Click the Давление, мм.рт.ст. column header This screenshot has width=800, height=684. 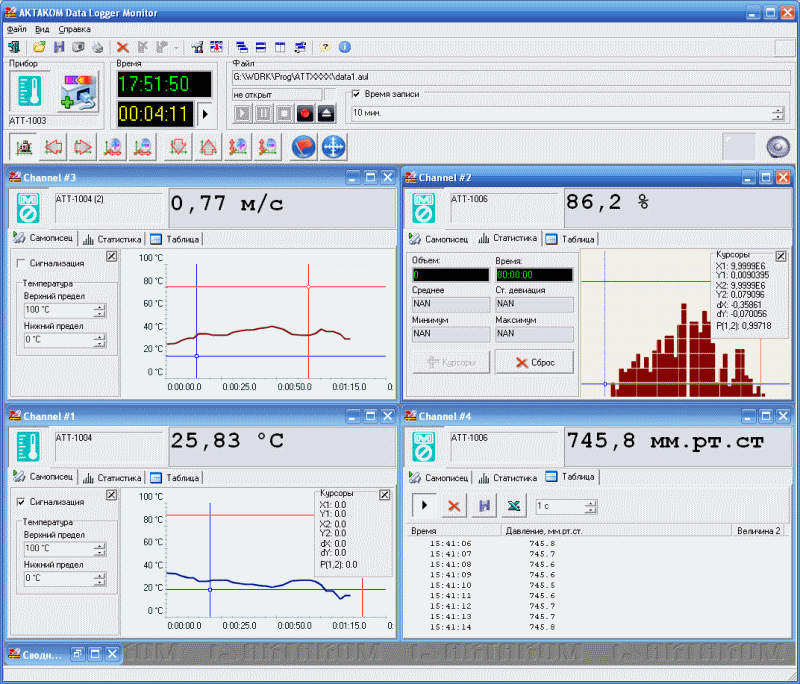point(616,531)
